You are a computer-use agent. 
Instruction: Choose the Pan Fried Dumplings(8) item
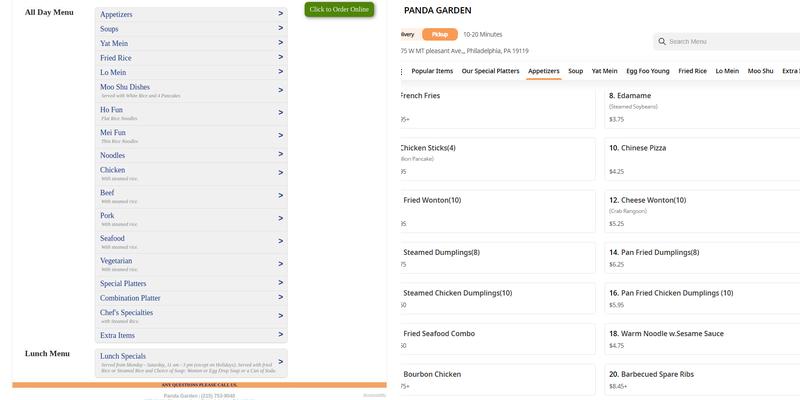700,258
